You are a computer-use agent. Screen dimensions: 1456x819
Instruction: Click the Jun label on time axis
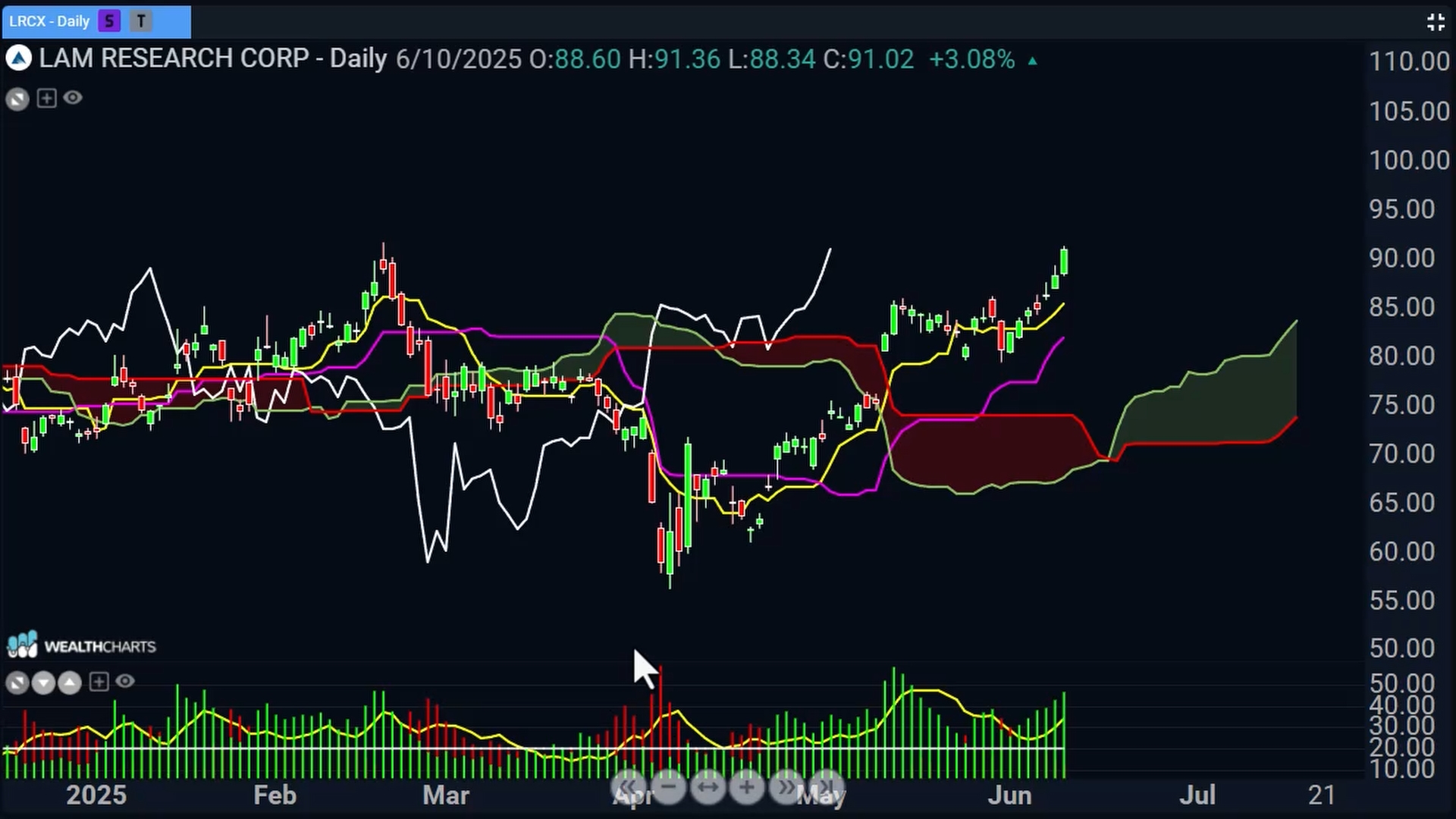[x=1010, y=795]
